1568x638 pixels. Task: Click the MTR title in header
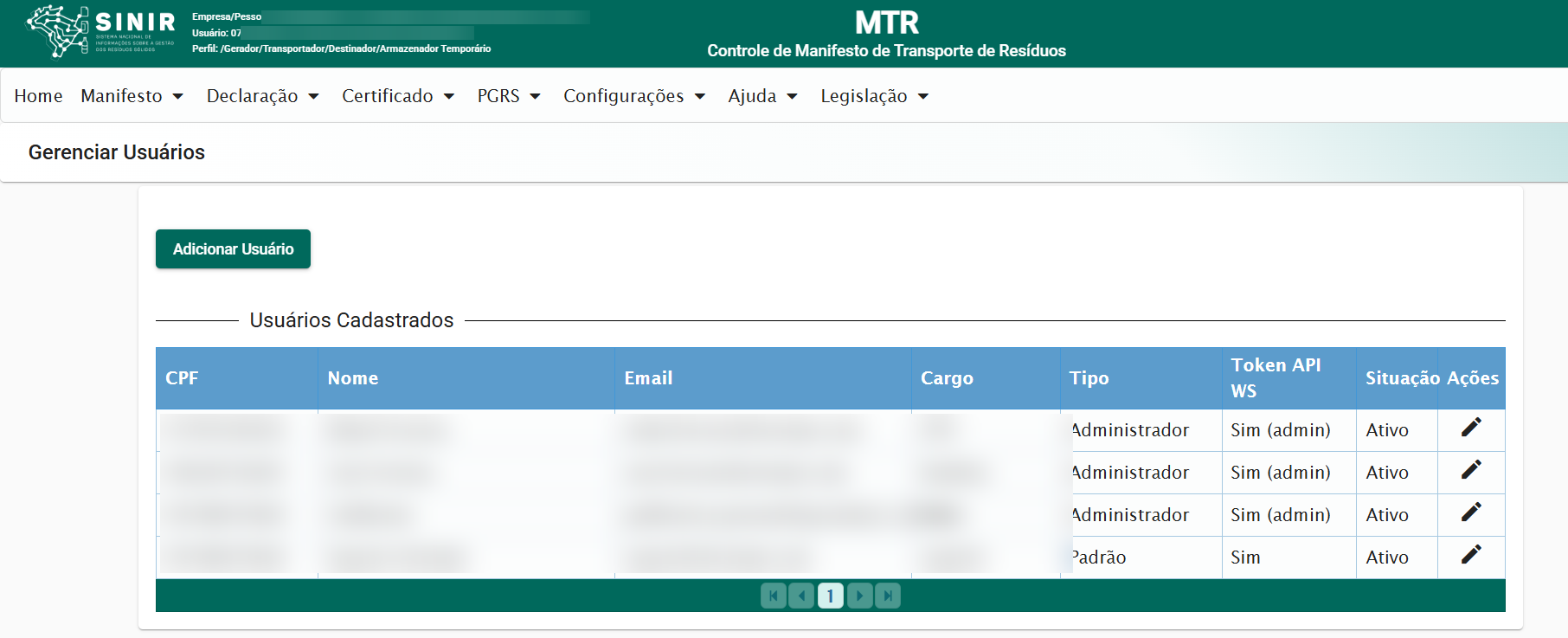point(887,23)
